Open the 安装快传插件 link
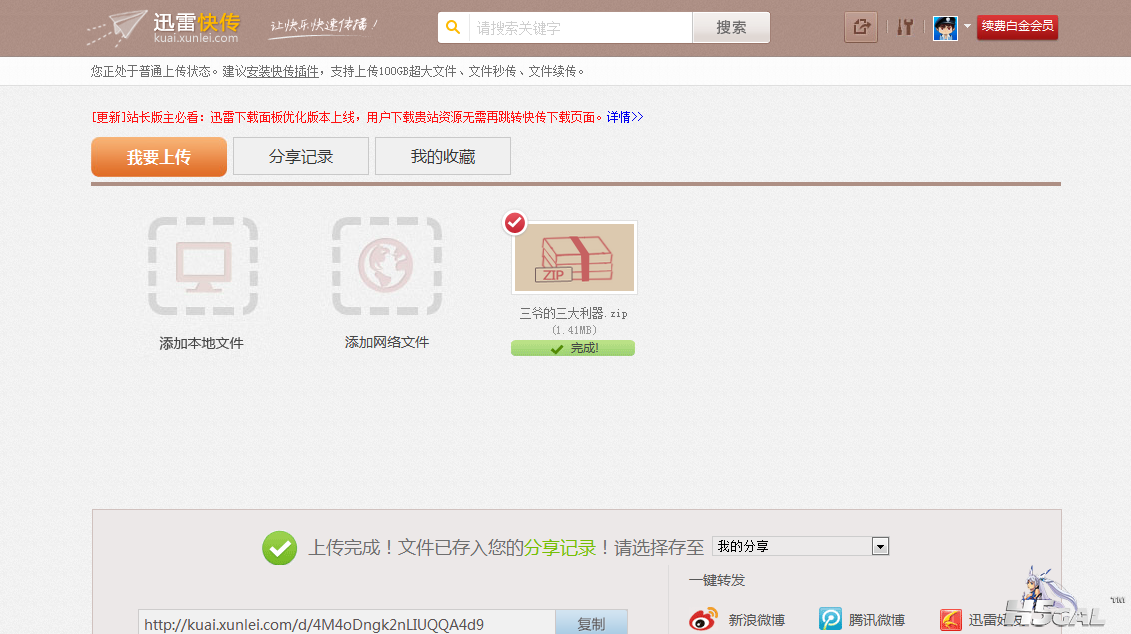 [x=283, y=71]
